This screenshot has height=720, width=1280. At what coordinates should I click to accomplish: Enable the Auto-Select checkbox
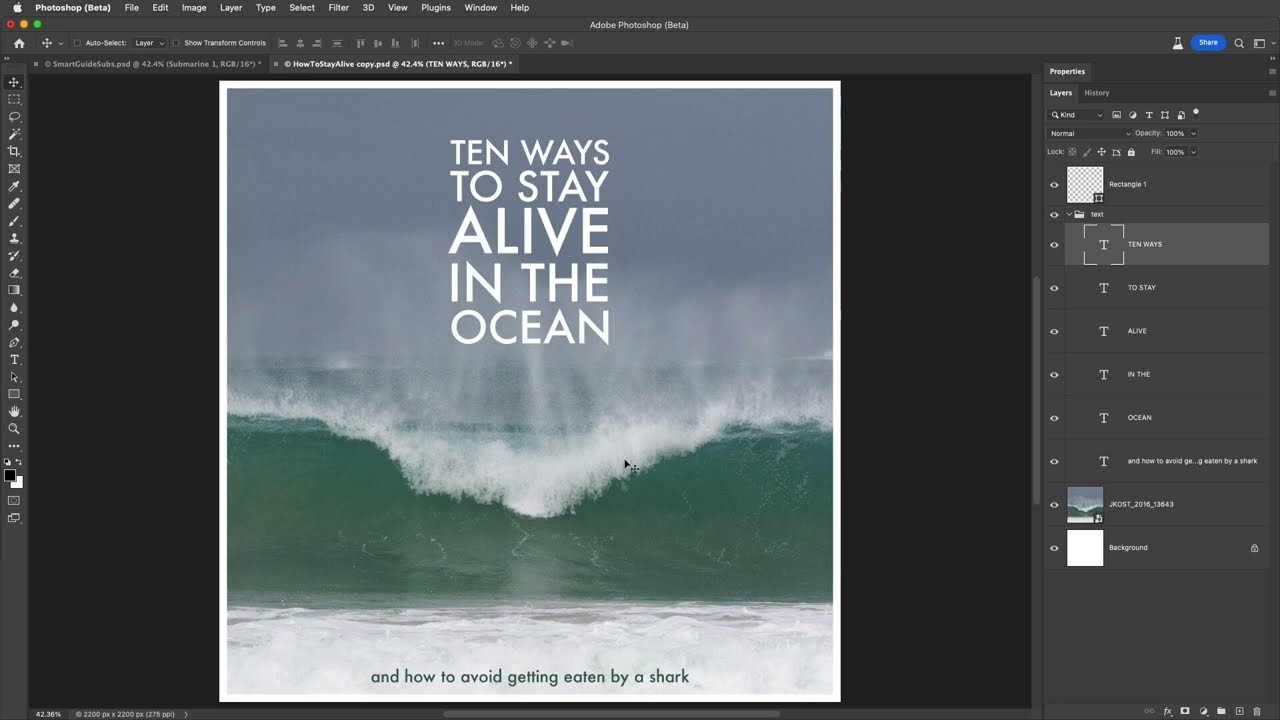(x=77, y=43)
